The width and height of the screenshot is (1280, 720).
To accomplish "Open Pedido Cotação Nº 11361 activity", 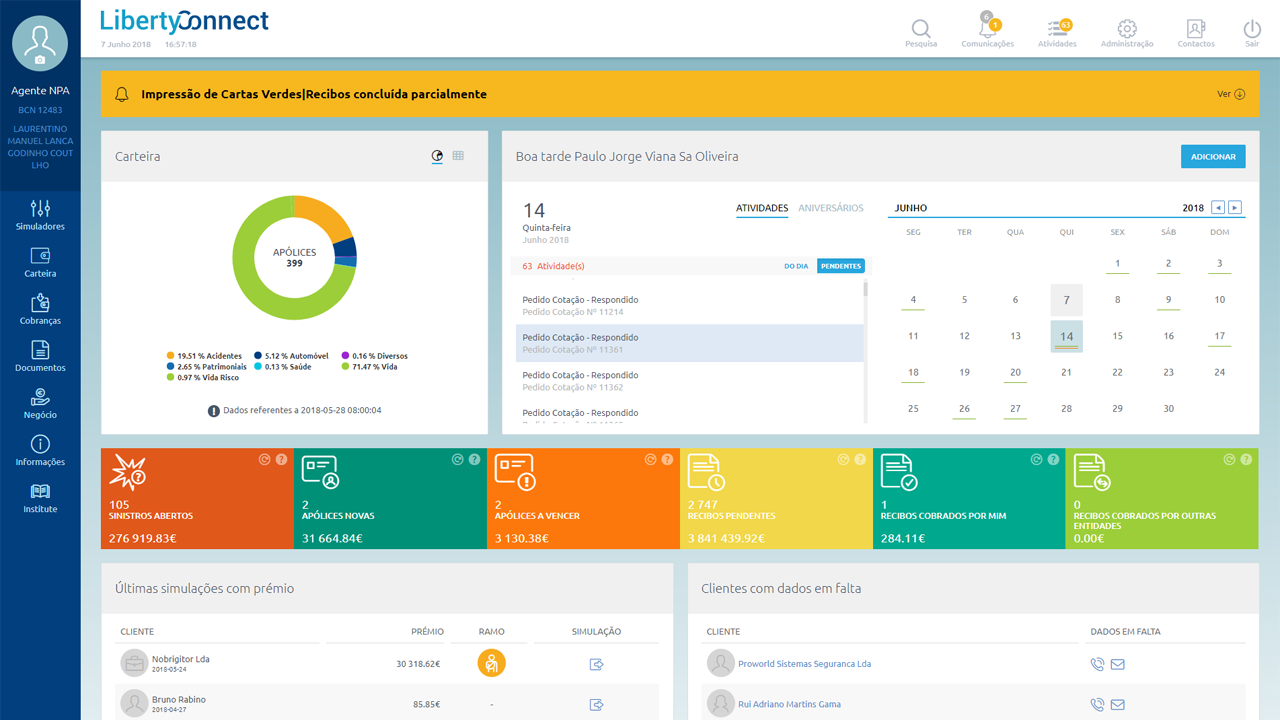I will pyautogui.click(x=690, y=343).
